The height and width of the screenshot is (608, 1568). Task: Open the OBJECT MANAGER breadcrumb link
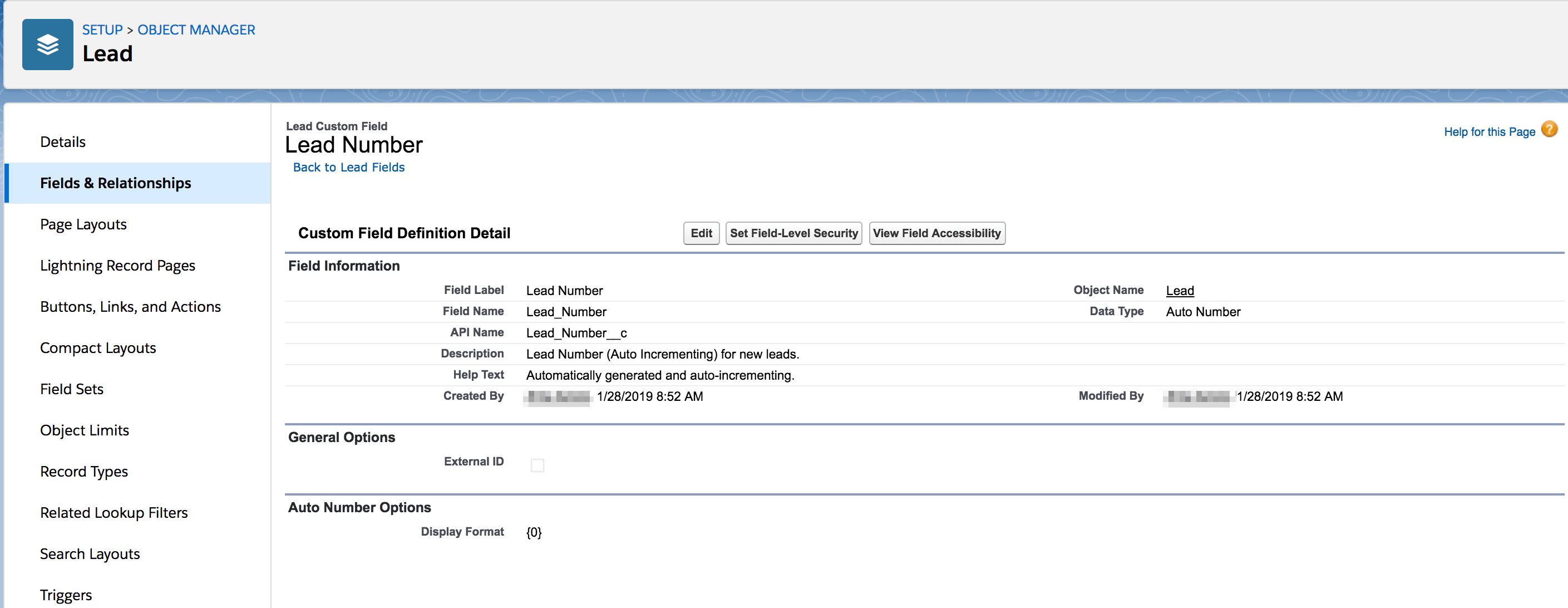point(196,30)
